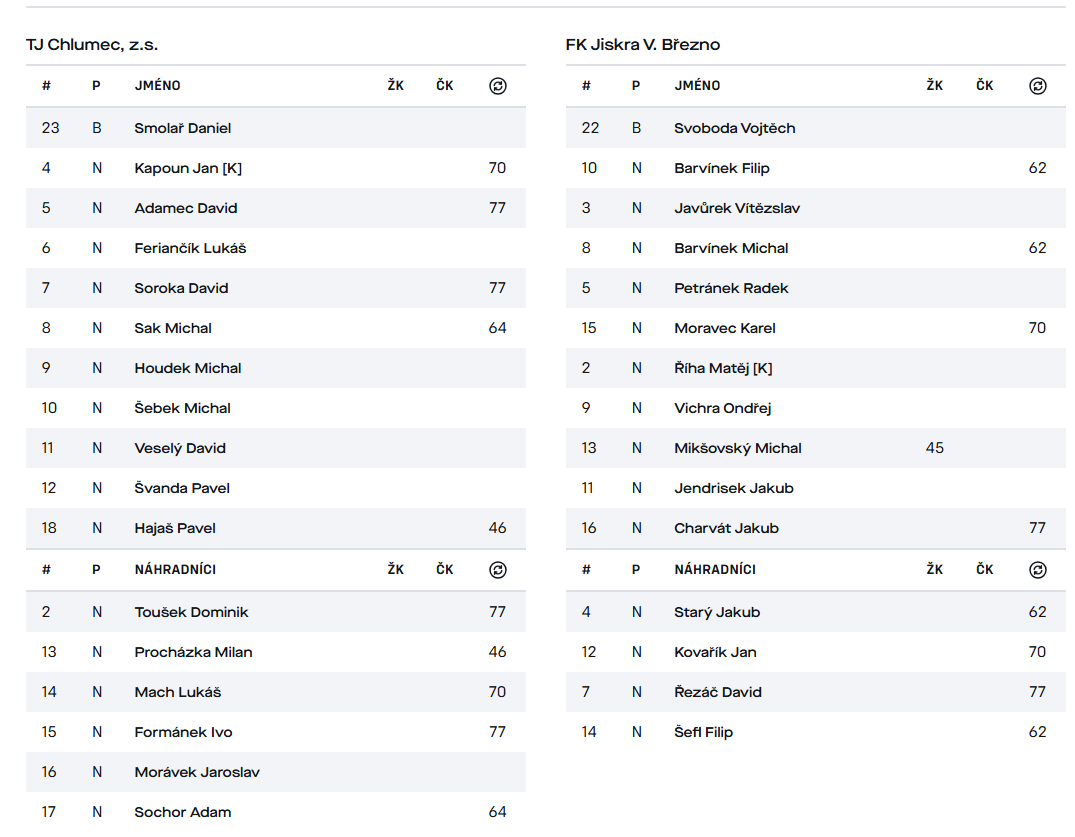Click substitute Řezáč David

tap(718, 692)
